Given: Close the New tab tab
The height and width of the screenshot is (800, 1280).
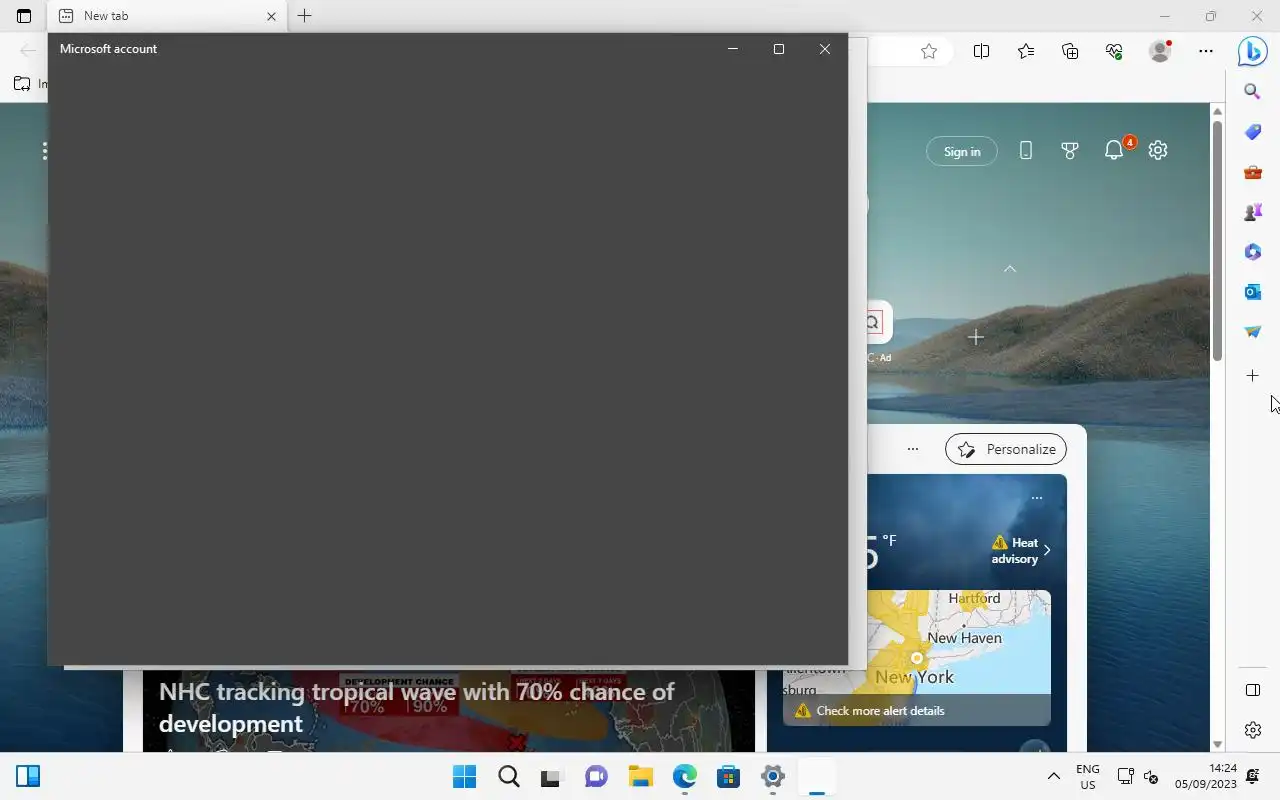Looking at the screenshot, I should [x=271, y=16].
